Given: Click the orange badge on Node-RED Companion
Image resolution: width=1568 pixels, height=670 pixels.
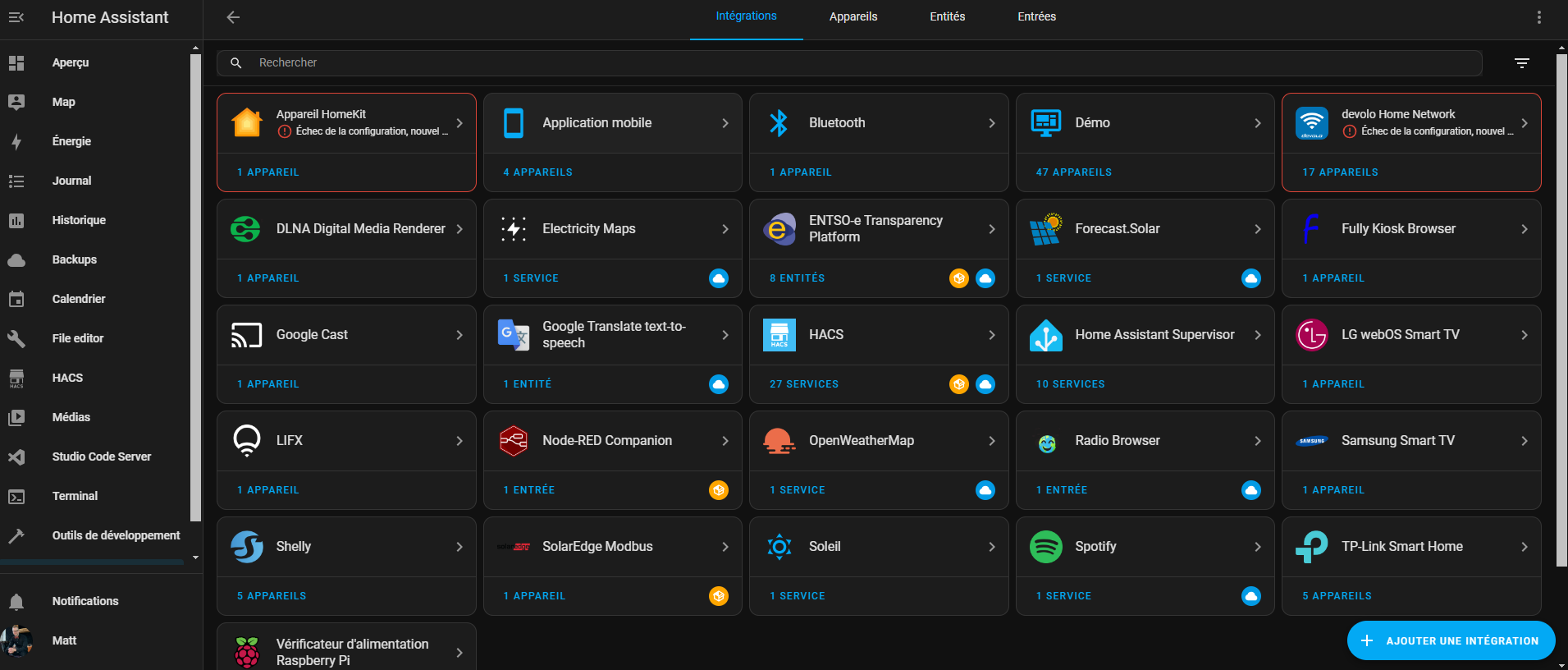Looking at the screenshot, I should click(x=719, y=490).
